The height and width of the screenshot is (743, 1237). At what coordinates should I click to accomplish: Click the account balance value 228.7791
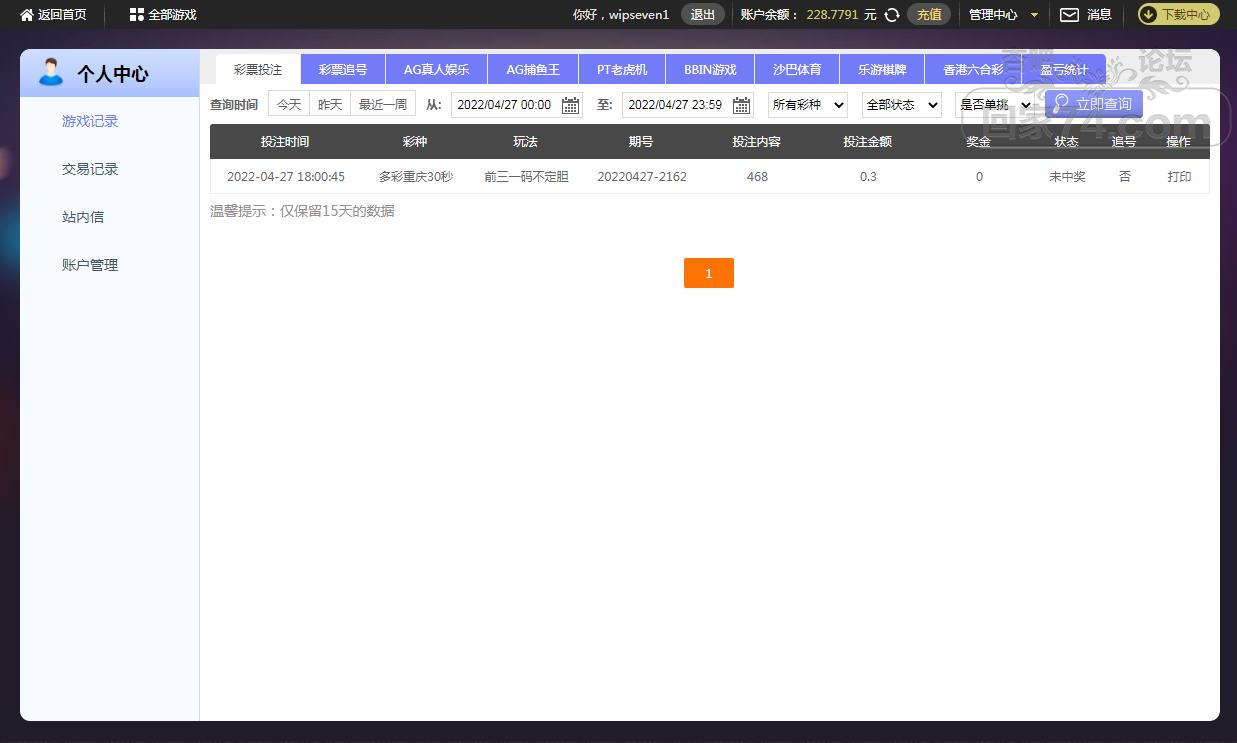pos(833,15)
